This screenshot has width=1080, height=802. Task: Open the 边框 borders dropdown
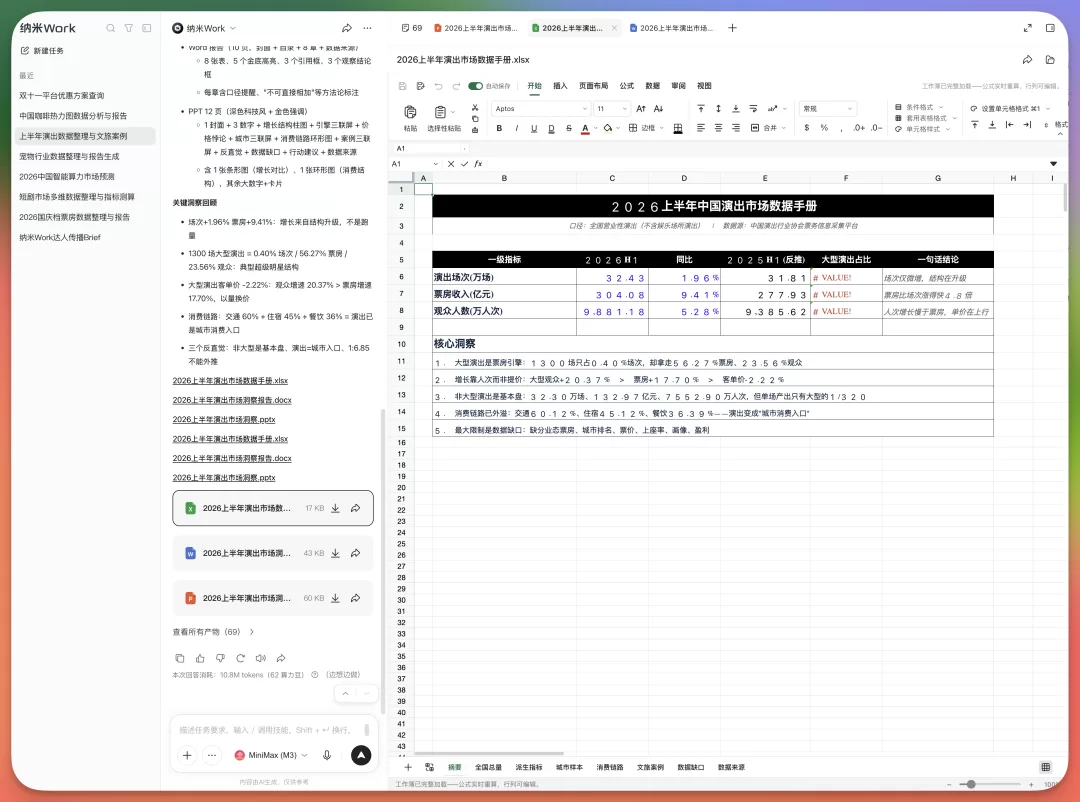click(646, 128)
